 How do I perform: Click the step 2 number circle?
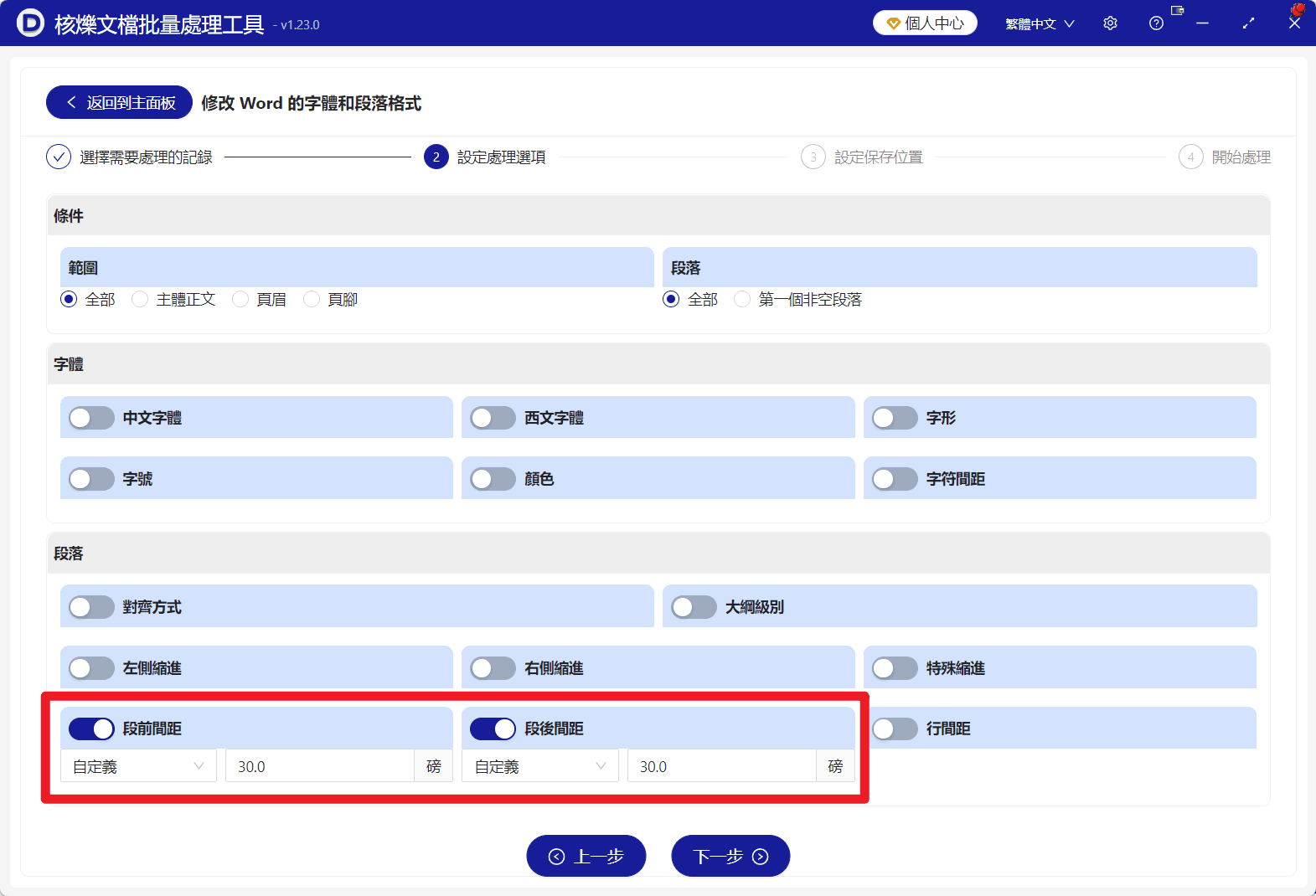(x=436, y=157)
